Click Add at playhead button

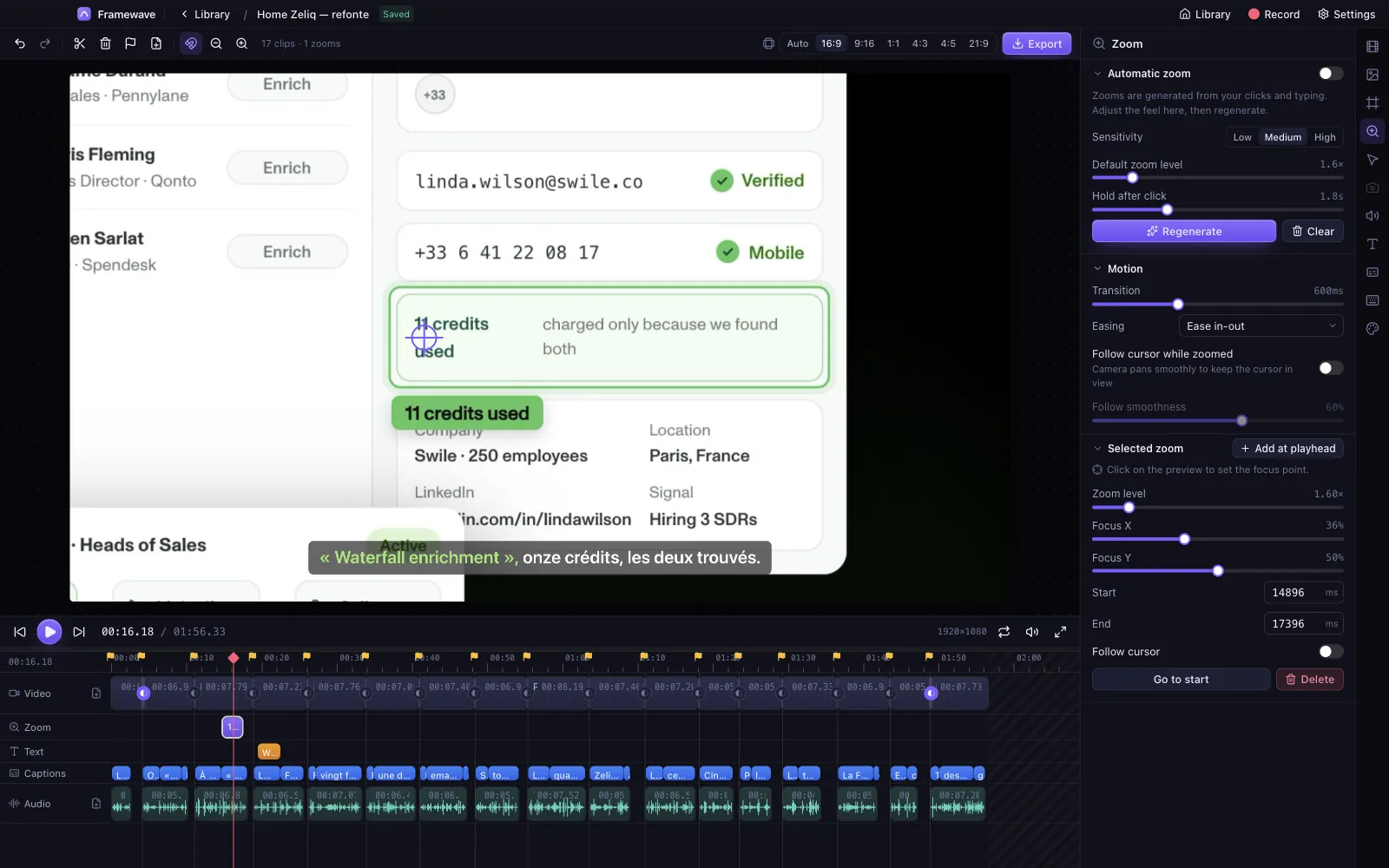pos(1287,449)
